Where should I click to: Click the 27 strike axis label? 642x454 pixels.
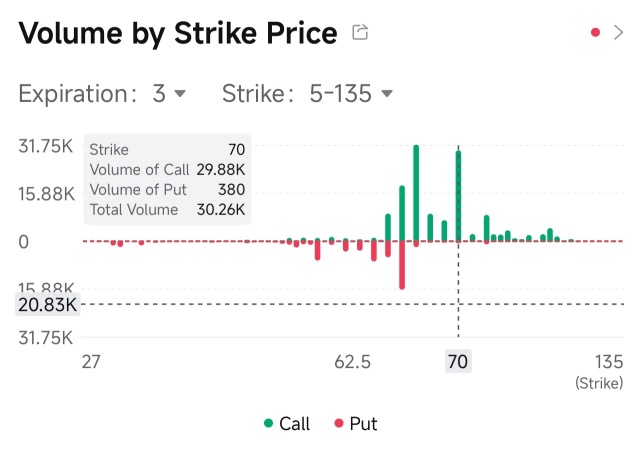[91, 362]
